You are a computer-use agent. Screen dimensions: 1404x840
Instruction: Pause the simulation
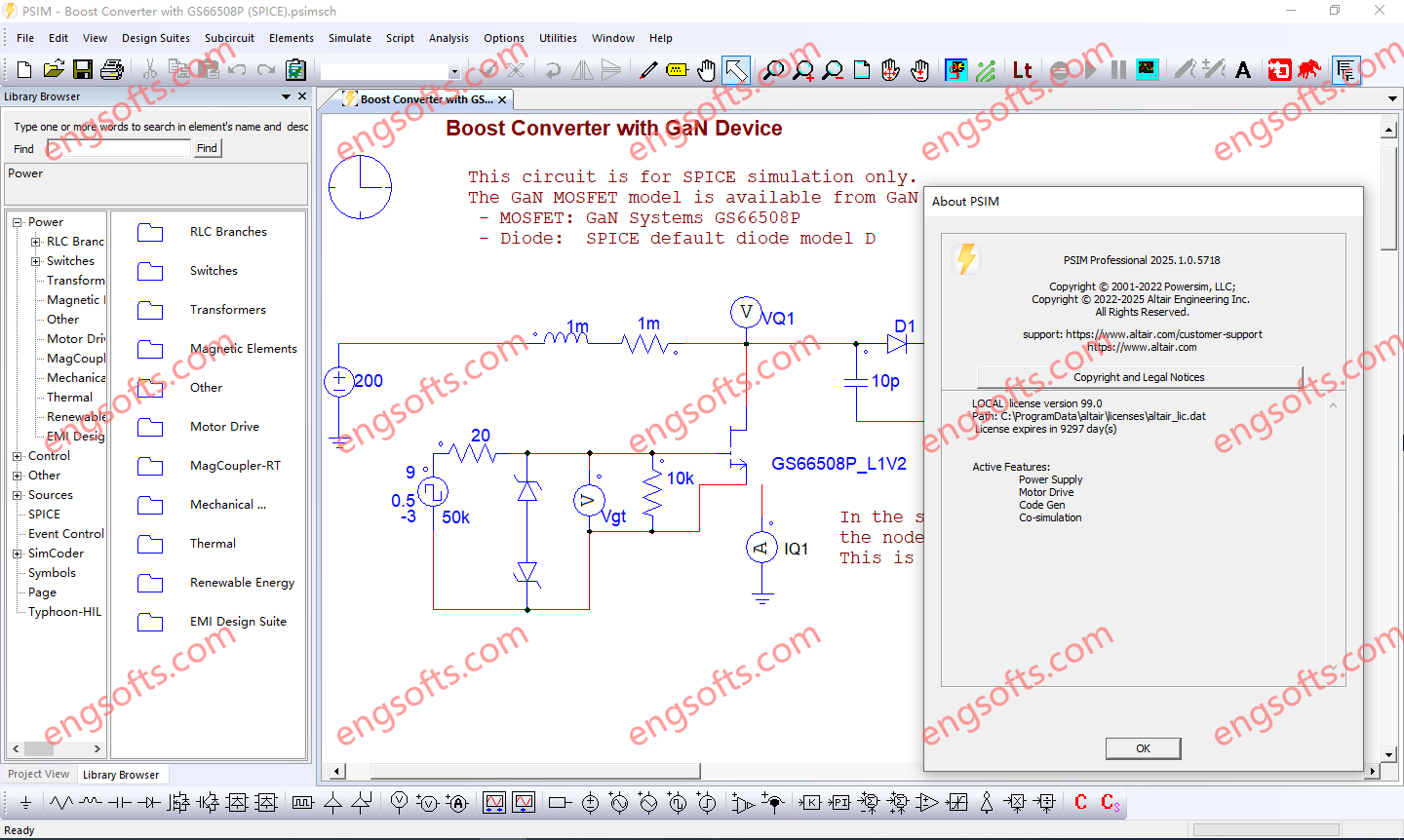click(x=1118, y=70)
